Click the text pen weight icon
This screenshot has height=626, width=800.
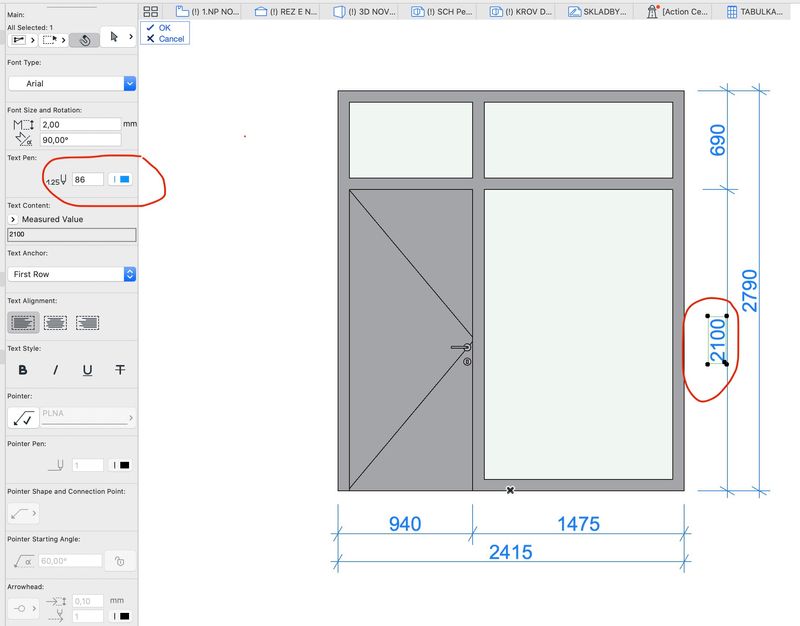[x=57, y=180]
